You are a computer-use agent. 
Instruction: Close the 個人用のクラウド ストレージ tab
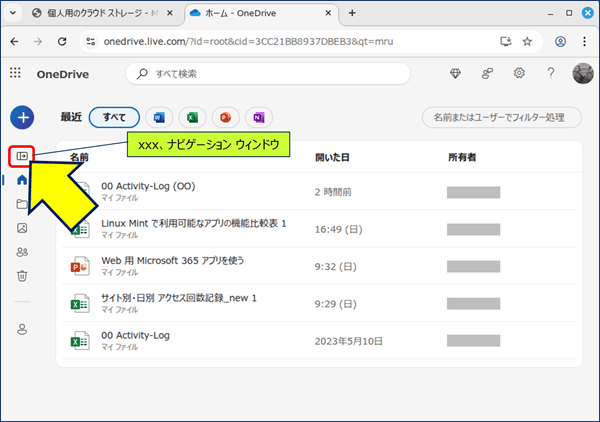tap(170, 13)
